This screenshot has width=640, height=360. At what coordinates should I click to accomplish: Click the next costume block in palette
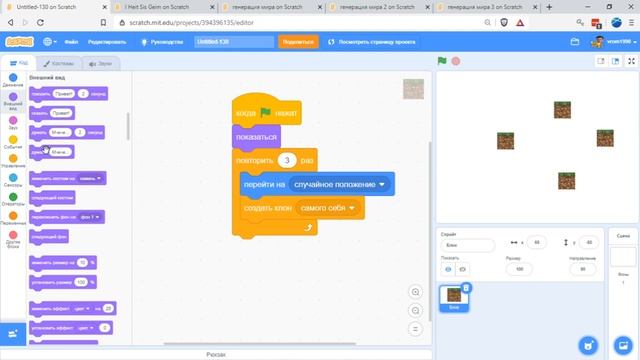point(52,198)
